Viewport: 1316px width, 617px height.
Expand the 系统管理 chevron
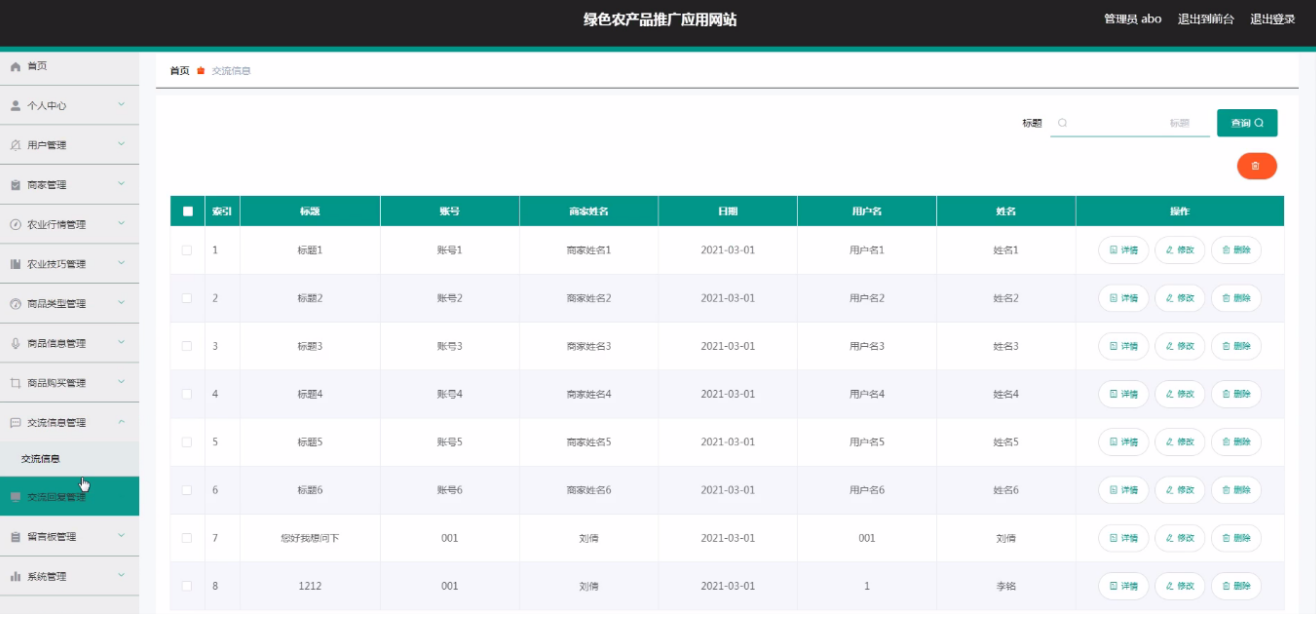coord(121,575)
